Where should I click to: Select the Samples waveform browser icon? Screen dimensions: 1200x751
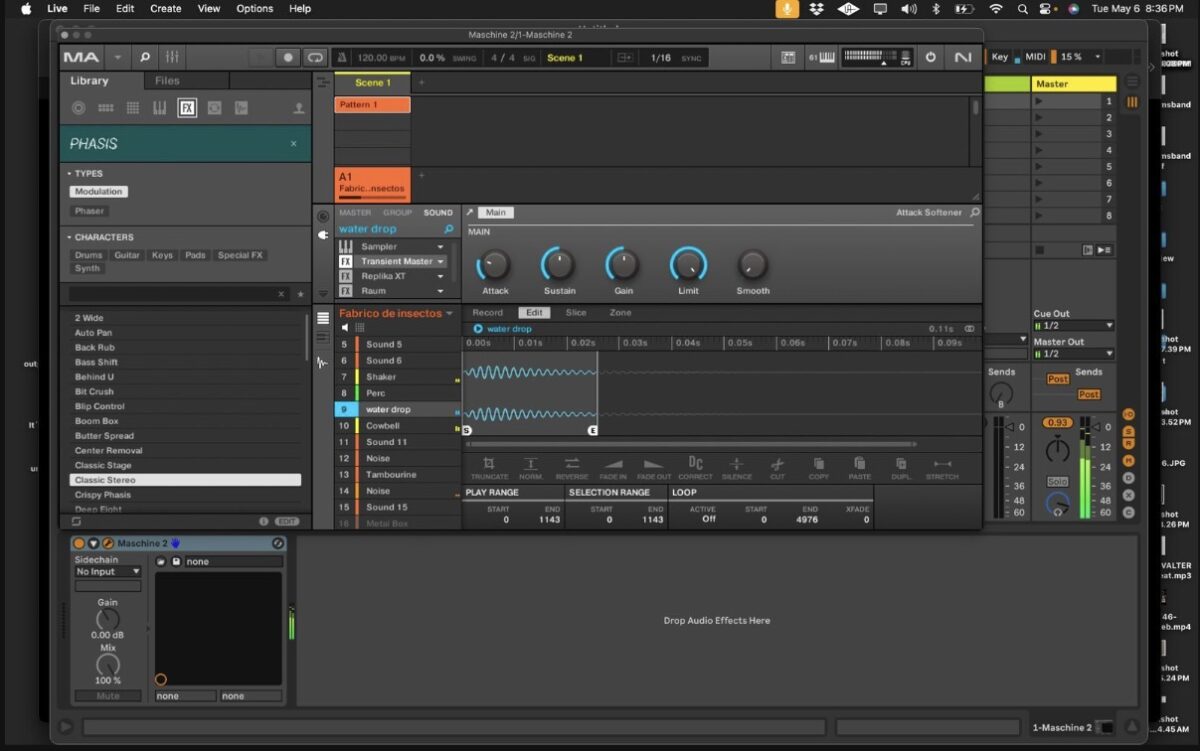[x=241, y=108]
